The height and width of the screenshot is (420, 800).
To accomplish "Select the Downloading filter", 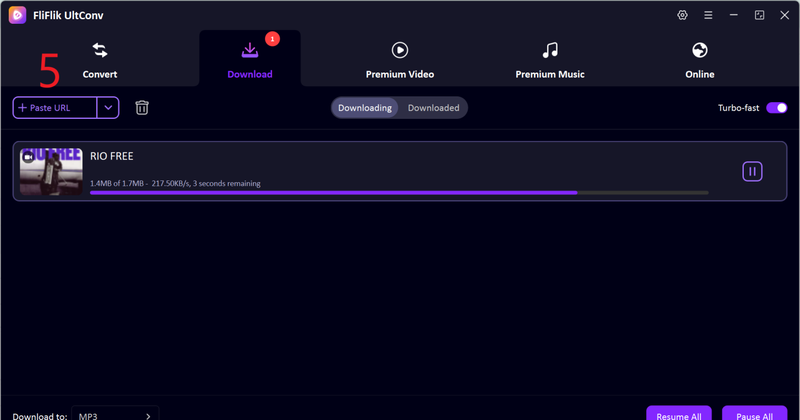I will click(365, 108).
